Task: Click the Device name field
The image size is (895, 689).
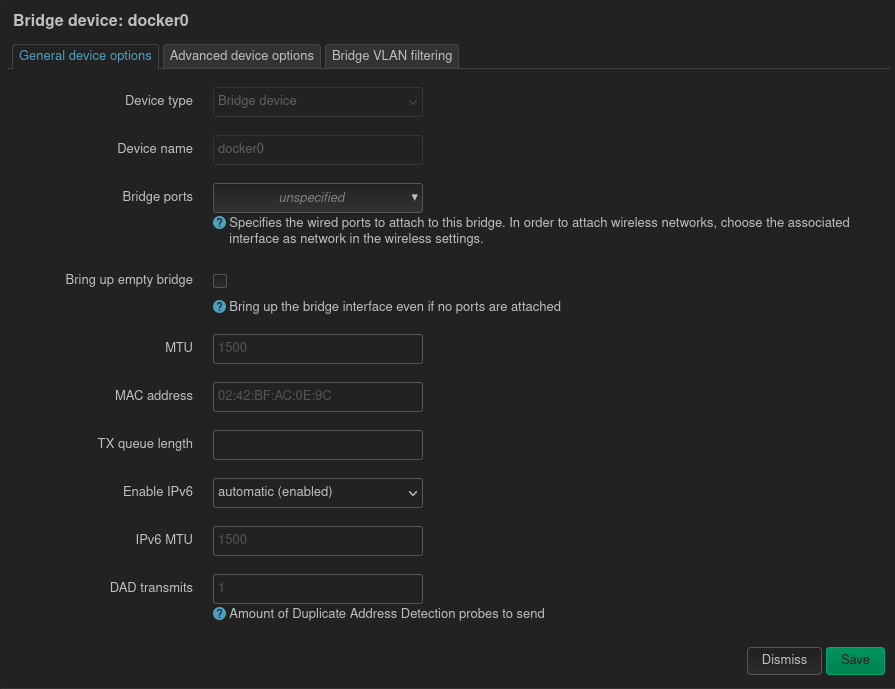Action: coord(317,149)
